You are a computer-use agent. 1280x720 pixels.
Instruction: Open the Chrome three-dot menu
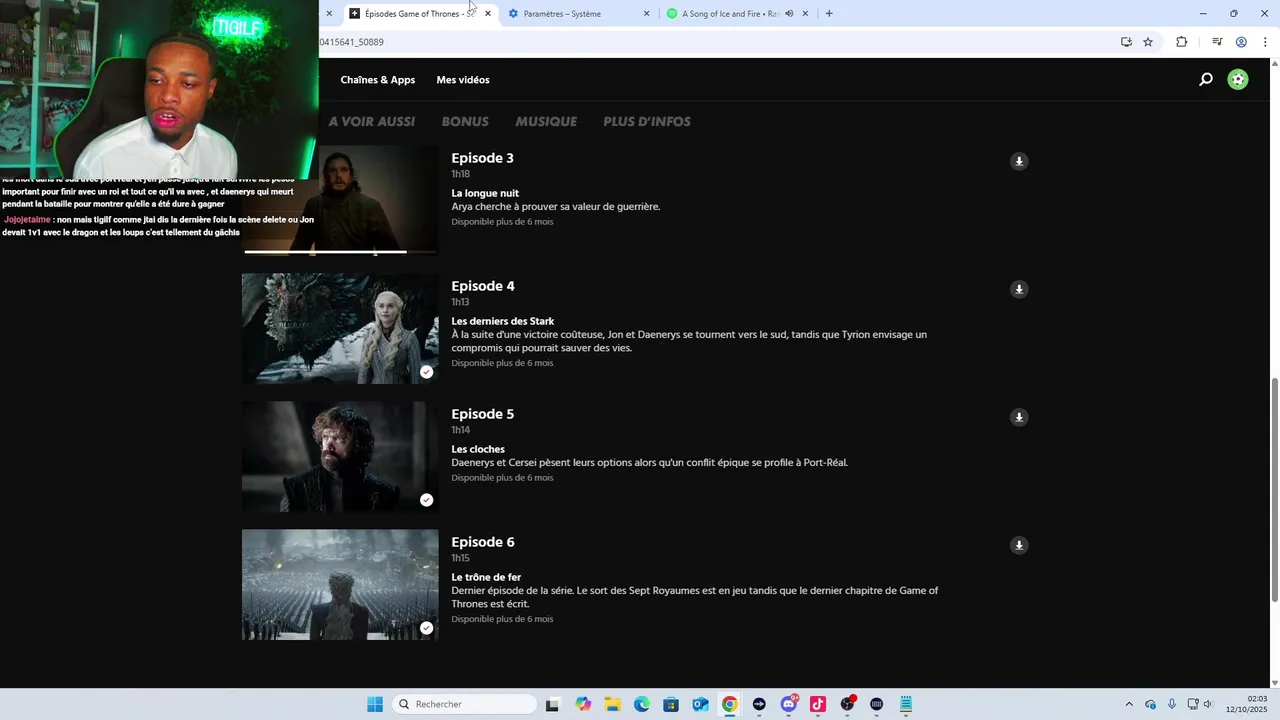tap(1266, 42)
